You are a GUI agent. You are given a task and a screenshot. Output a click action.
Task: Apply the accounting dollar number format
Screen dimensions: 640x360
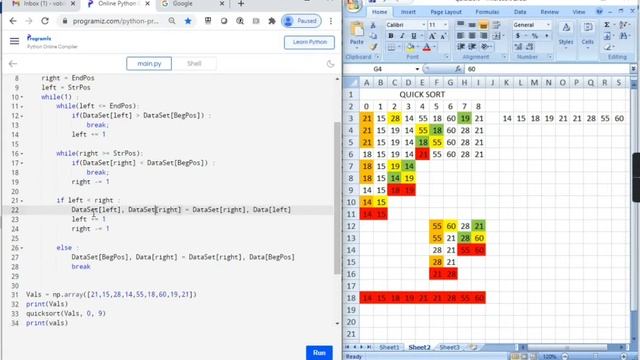518,36
